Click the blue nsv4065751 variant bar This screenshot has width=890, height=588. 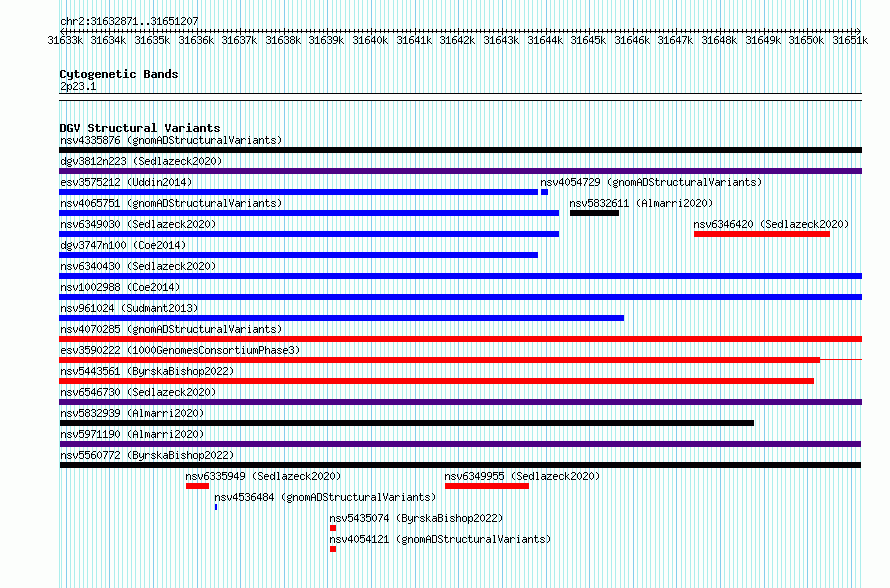(309, 213)
